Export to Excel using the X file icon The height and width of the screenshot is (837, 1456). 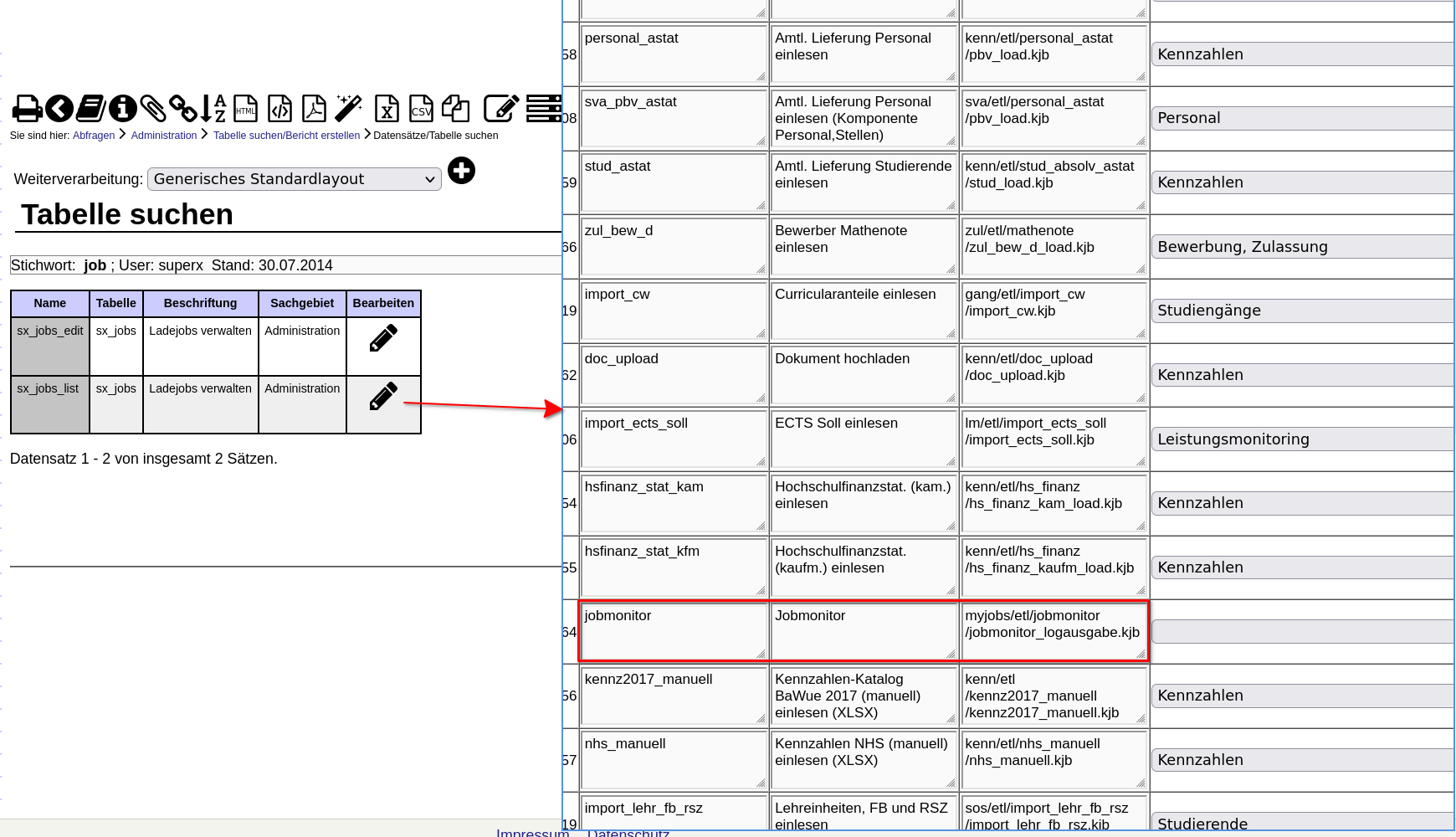[386, 109]
